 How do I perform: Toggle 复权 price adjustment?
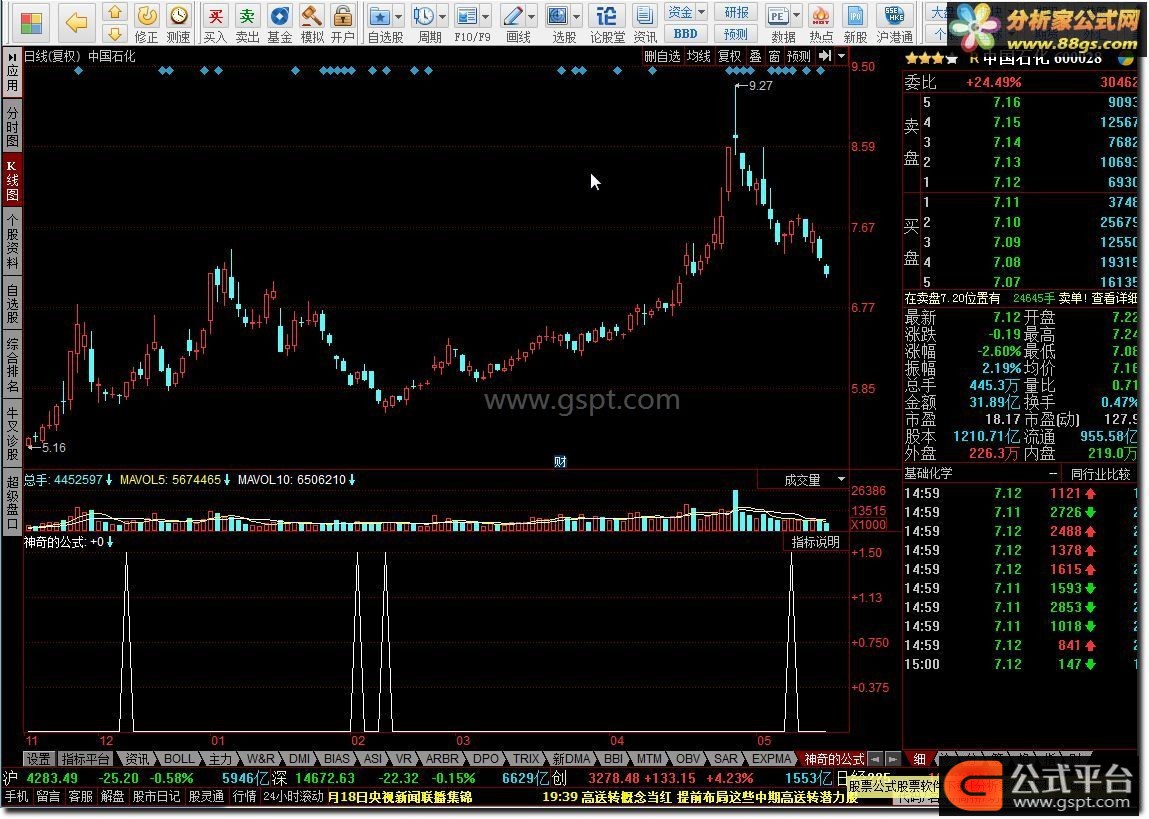729,56
